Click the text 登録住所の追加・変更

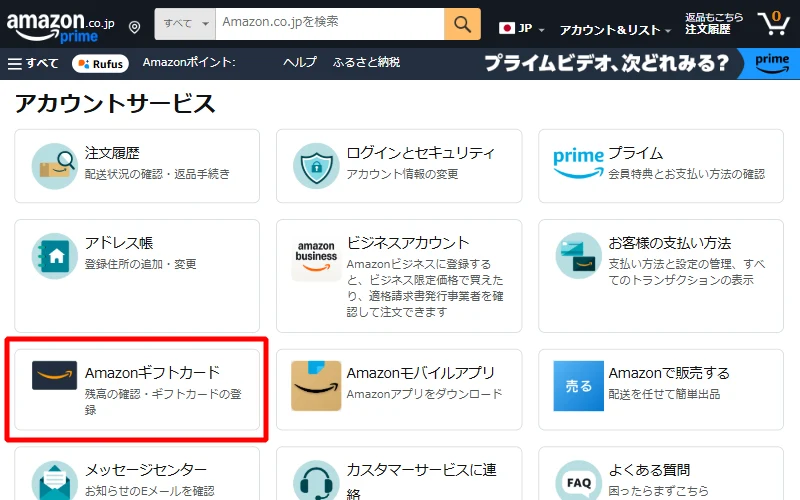[140, 264]
